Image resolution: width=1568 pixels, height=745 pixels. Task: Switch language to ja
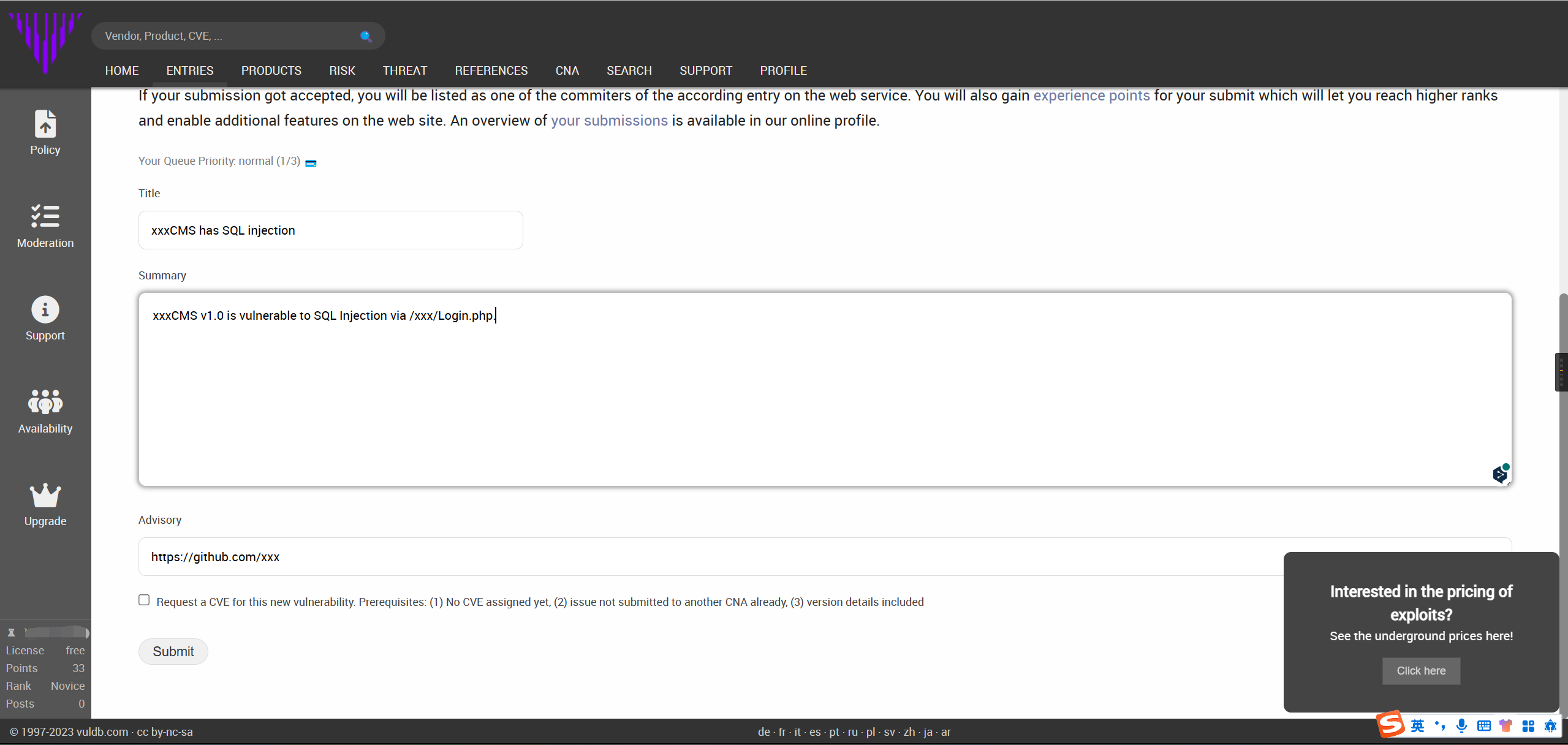point(928,732)
